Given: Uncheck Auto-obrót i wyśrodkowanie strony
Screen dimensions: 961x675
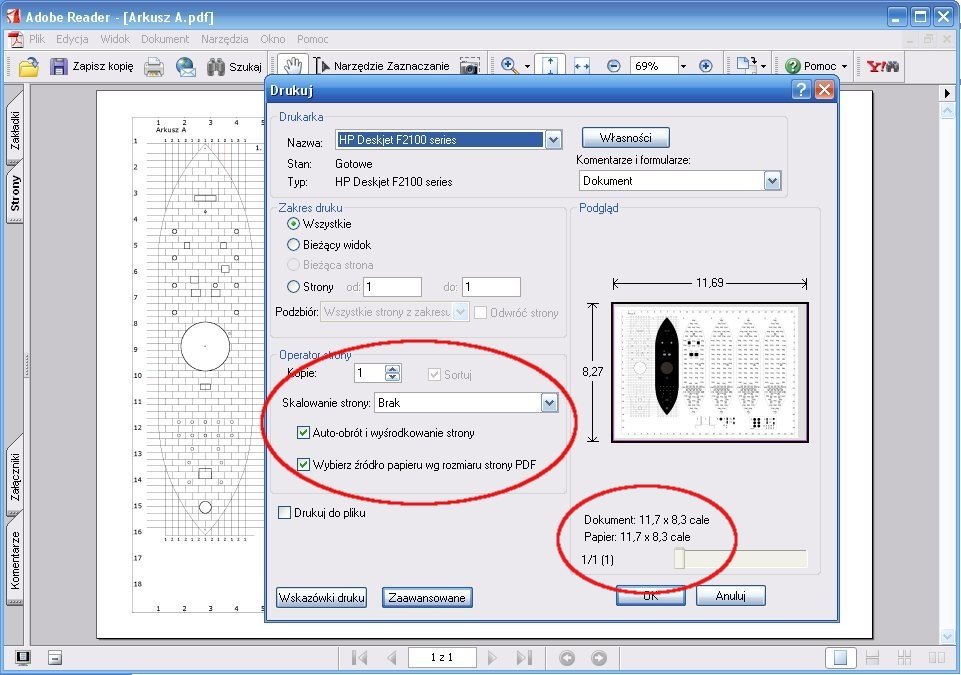Looking at the screenshot, I should click(x=304, y=433).
